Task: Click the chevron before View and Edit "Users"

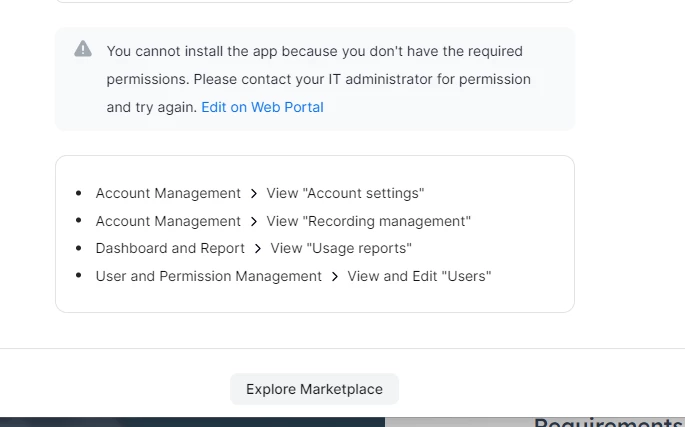Action: pos(335,276)
